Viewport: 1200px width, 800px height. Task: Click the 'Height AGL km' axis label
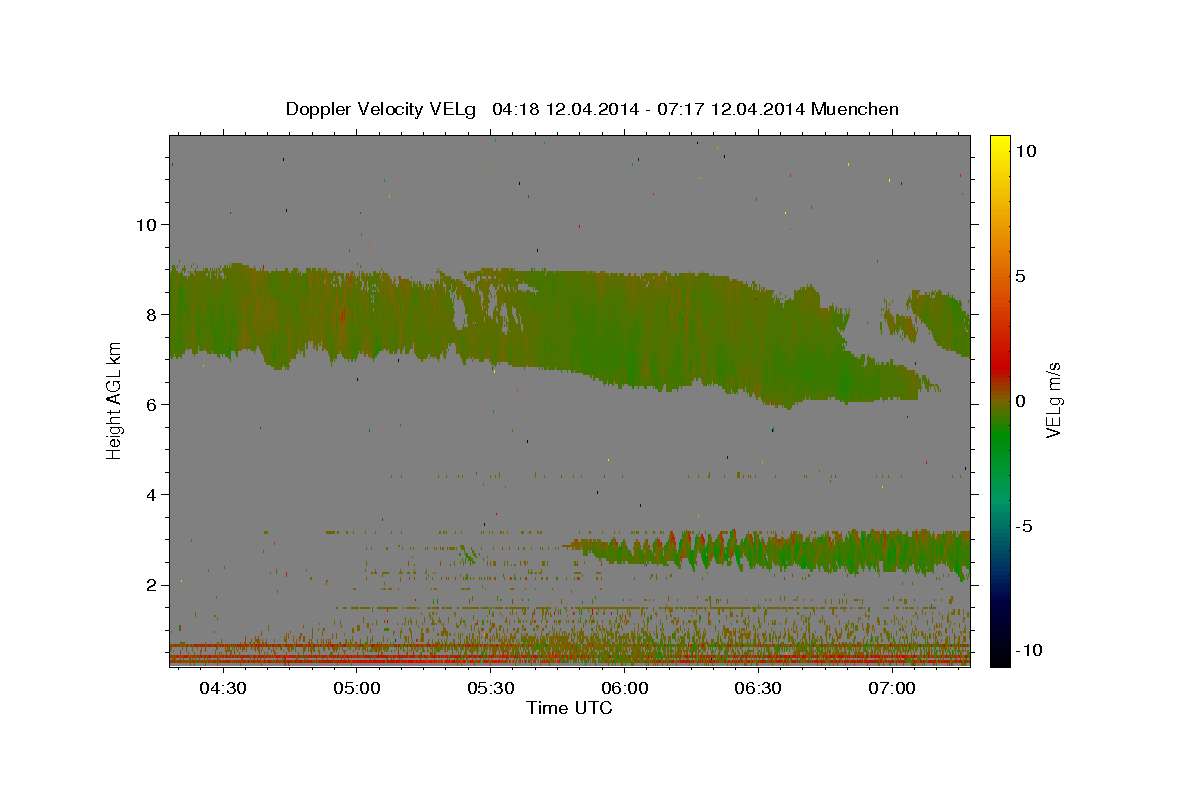click(115, 400)
